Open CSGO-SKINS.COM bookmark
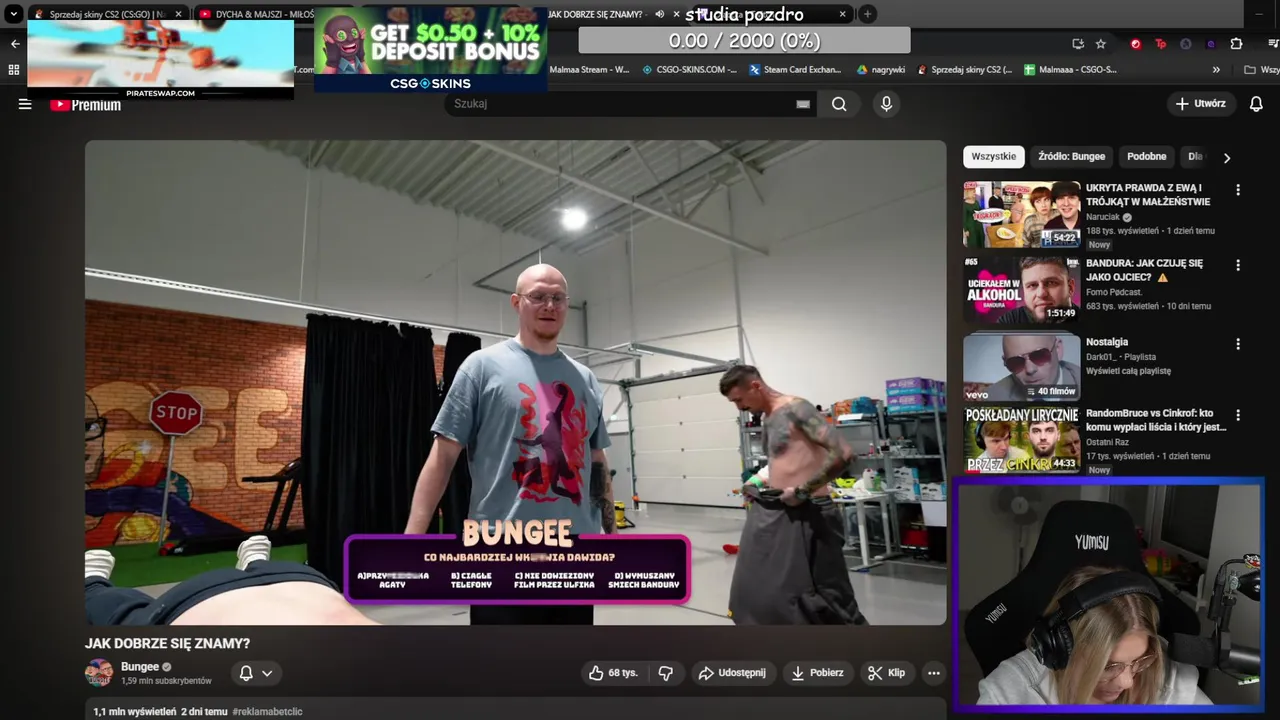This screenshot has width=1280, height=720. pos(689,70)
